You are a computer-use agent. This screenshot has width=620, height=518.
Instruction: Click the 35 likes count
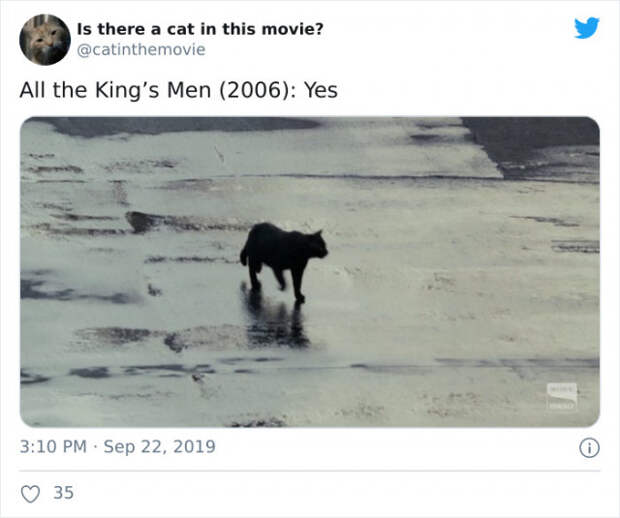tap(64, 493)
